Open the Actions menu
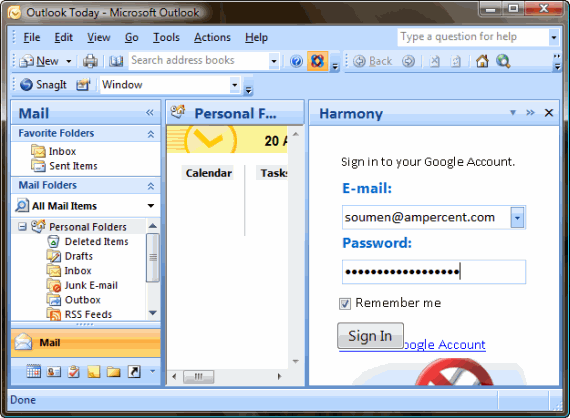This screenshot has height=418, width=570. tap(212, 37)
